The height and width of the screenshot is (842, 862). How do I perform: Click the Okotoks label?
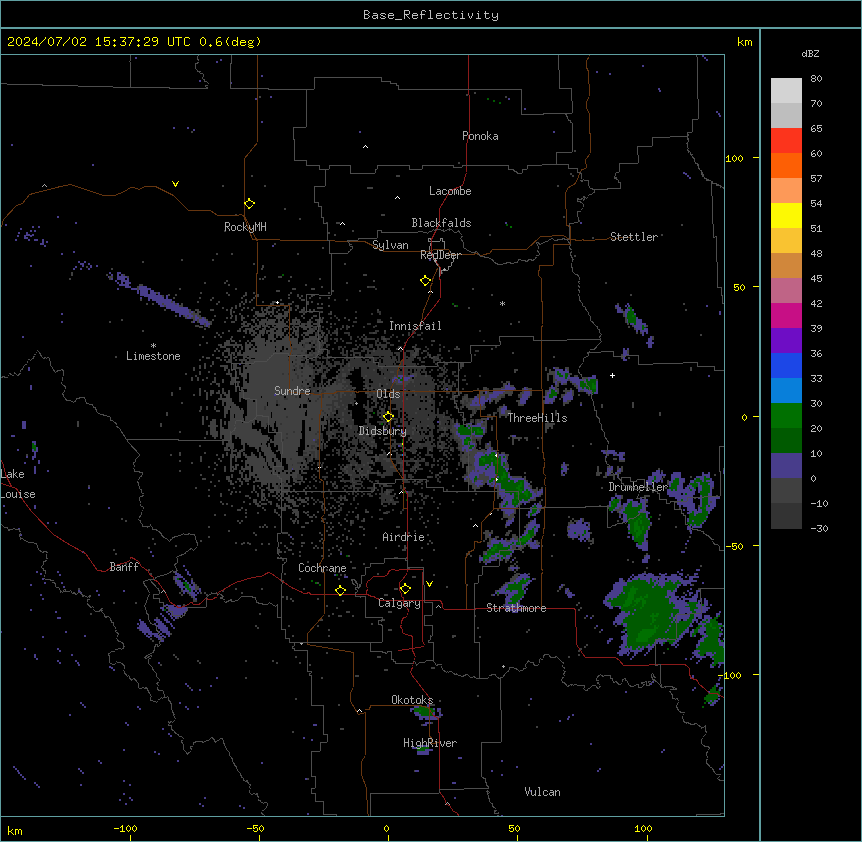click(412, 700)
